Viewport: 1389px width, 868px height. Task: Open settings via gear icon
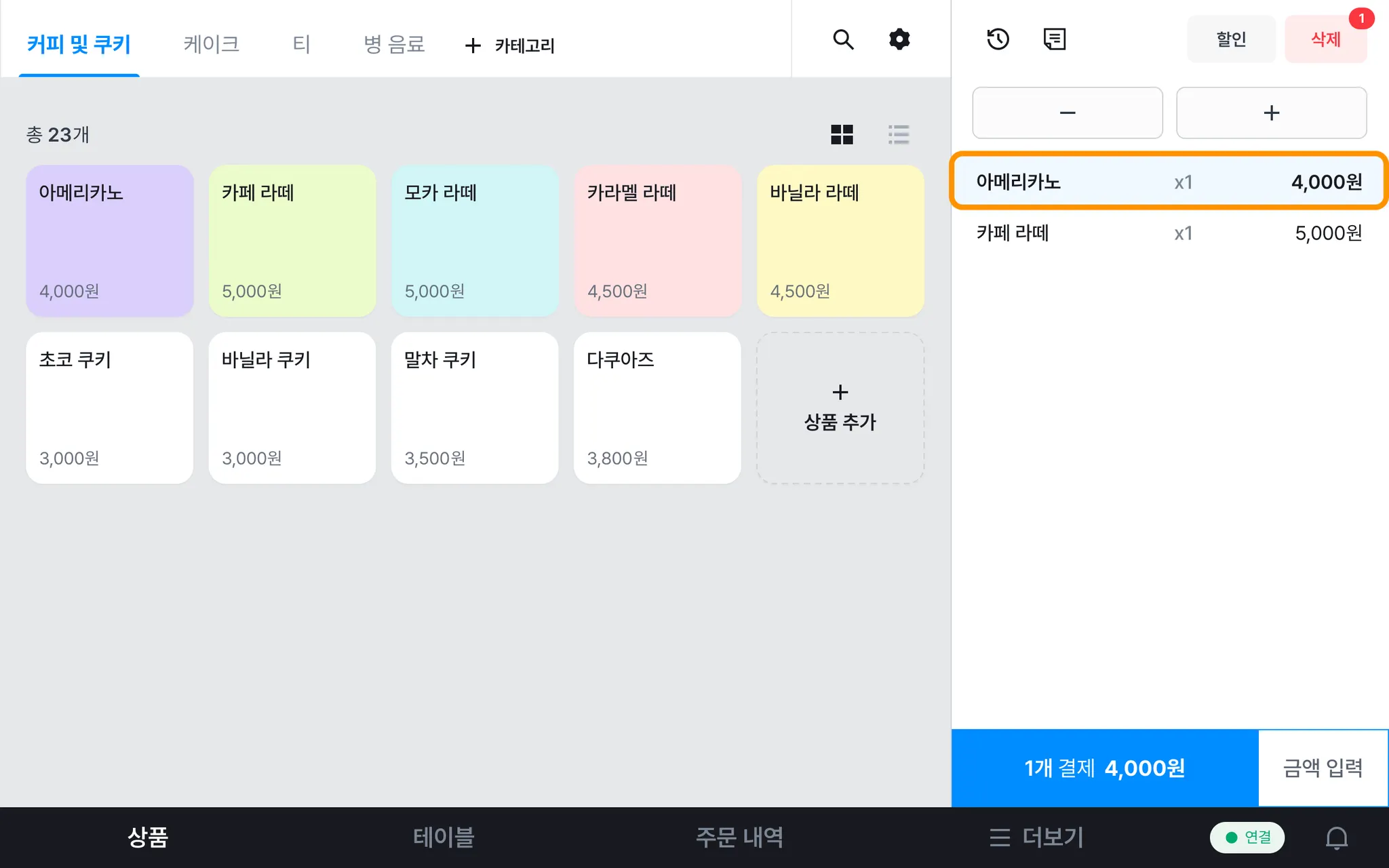click(x=899, y=39)
